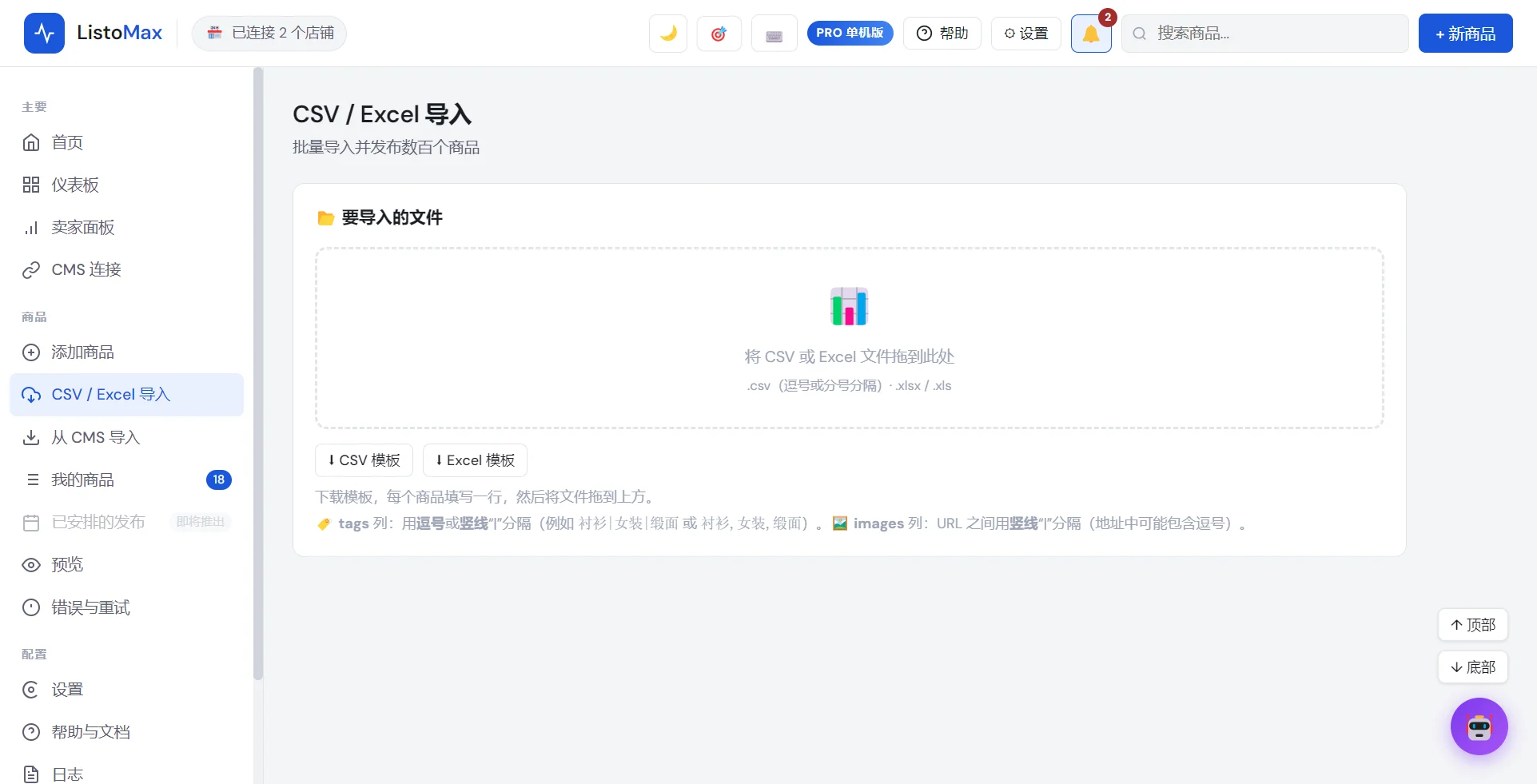Screen dimensions: 1537x784
Task: Go to 首页 in sidebar
Action: [126, 142]
